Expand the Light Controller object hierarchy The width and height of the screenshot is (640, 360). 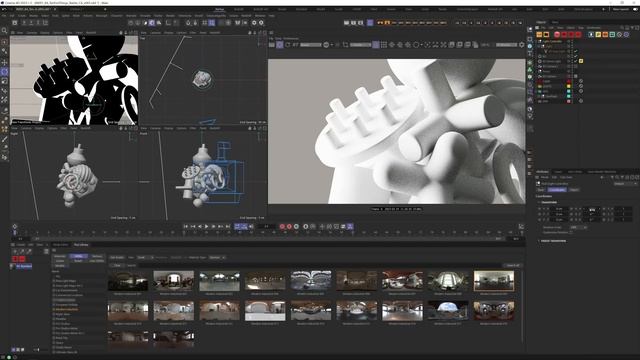(x=537, y=41)
